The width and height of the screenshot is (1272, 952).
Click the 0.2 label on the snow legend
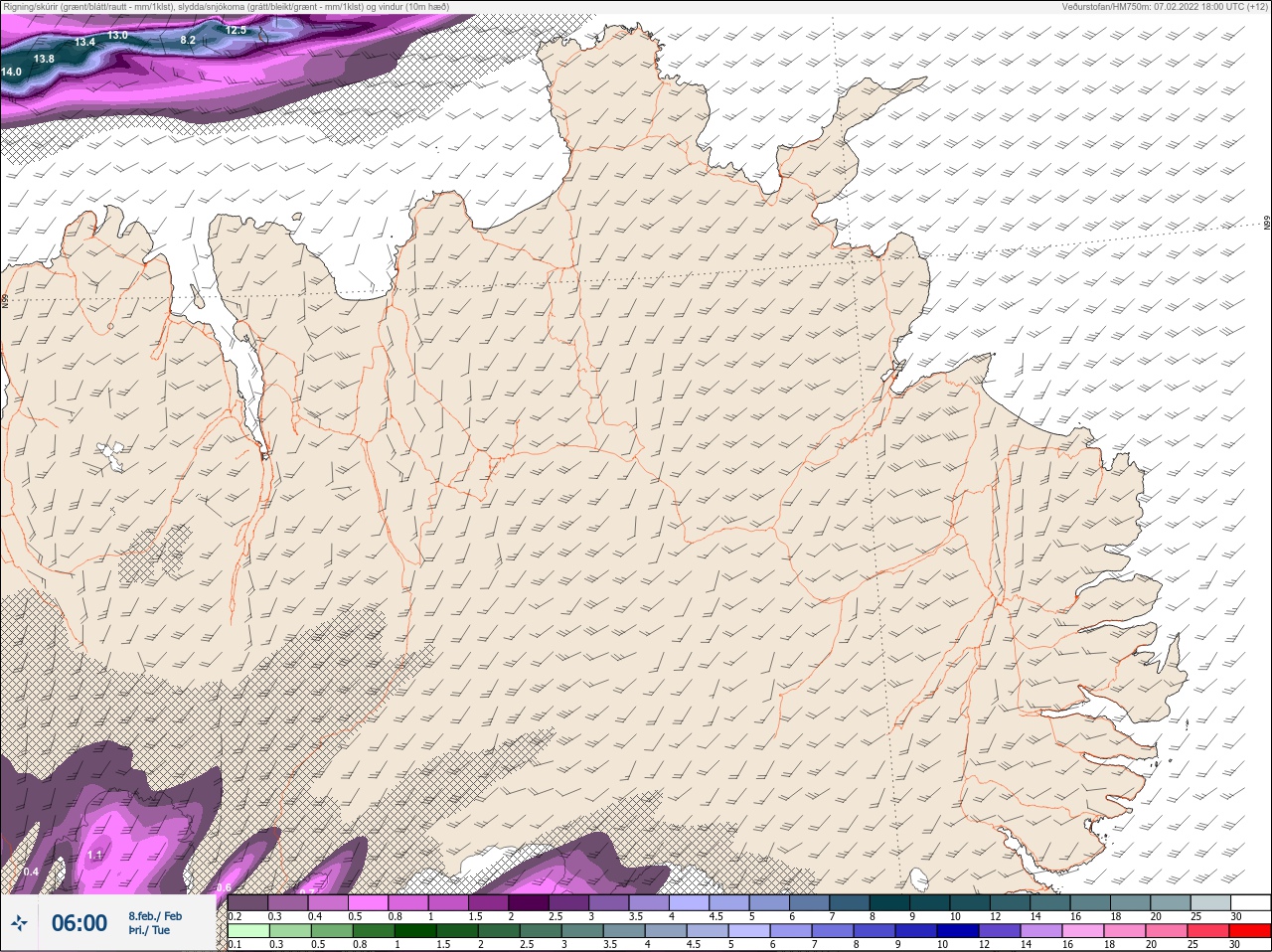point(235,916)
